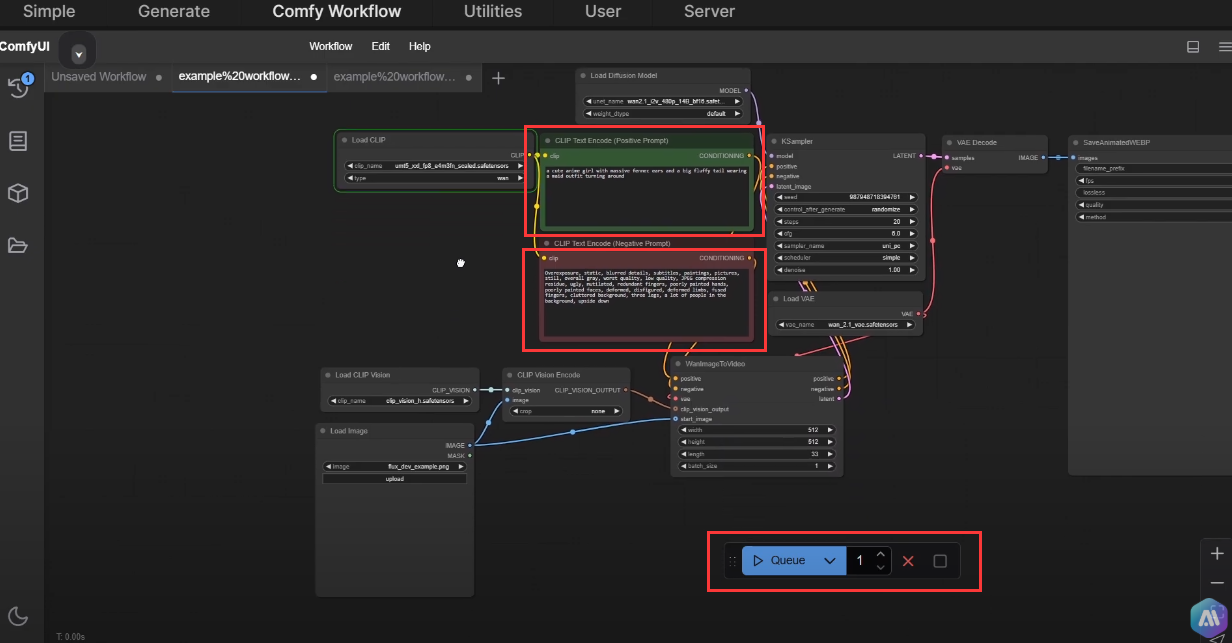The height and width of the screenshot is (643, 1232).
Task: Click collapse dot of Load CLIP node
Action: point(345,140)
